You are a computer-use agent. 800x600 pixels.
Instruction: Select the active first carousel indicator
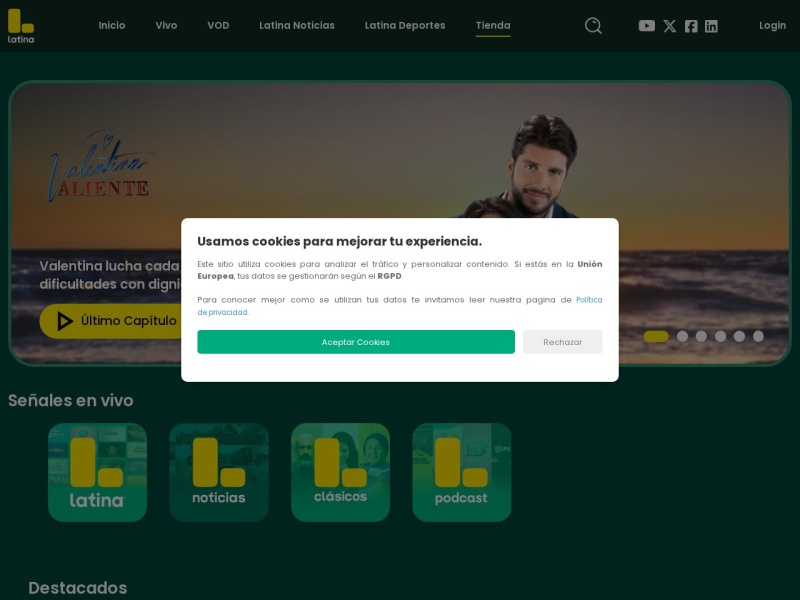pyautogui.click(x=656, y=336)
